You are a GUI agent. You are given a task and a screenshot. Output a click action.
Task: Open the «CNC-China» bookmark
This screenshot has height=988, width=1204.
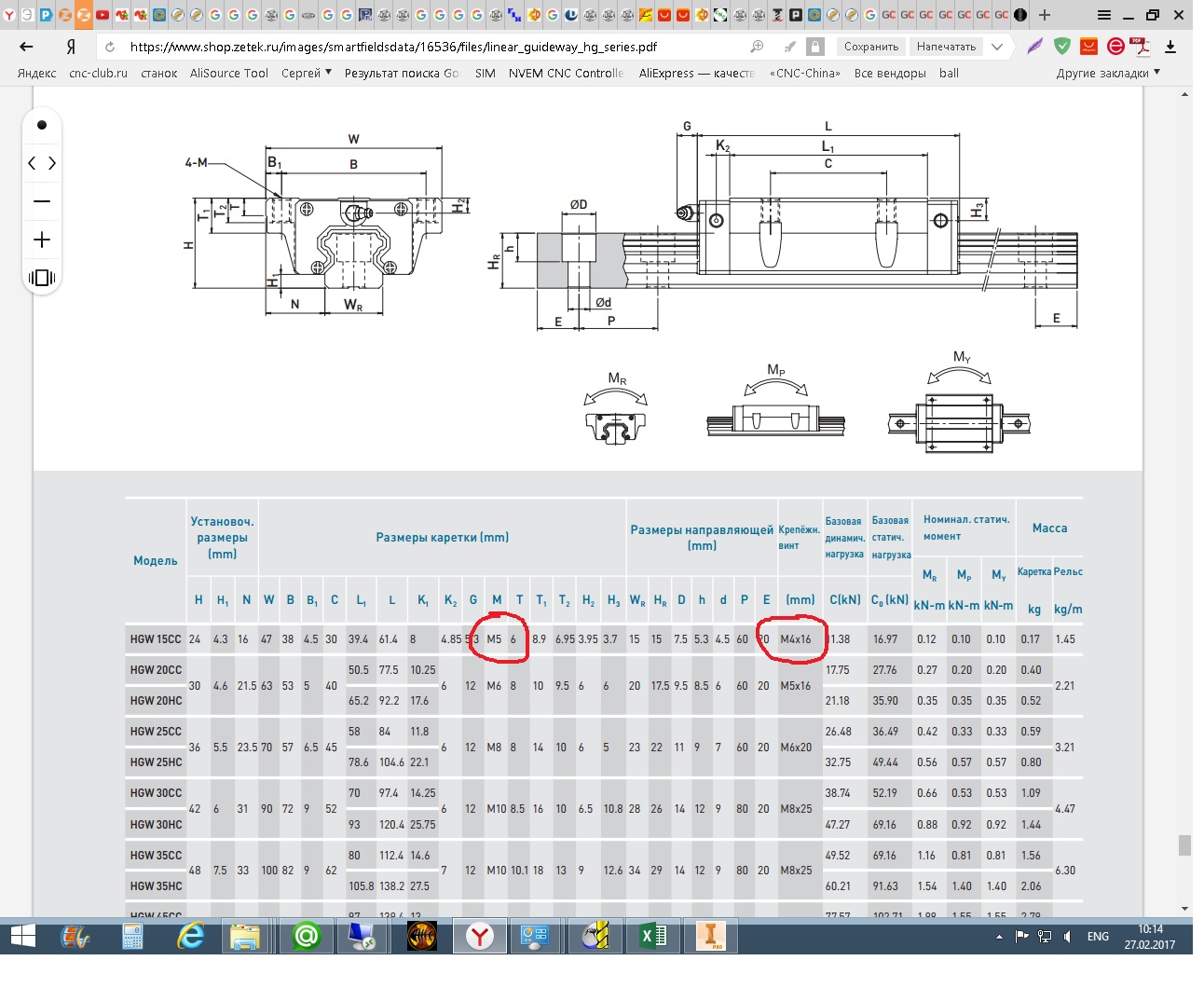click(805, 73)
